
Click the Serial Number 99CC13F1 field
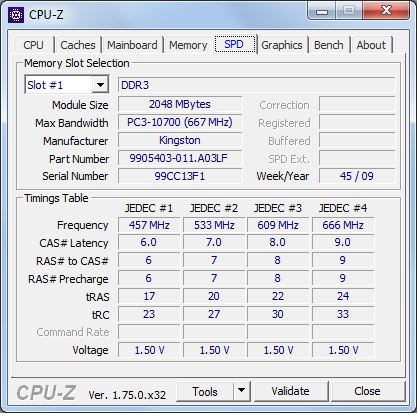click(x=180, y=176)
